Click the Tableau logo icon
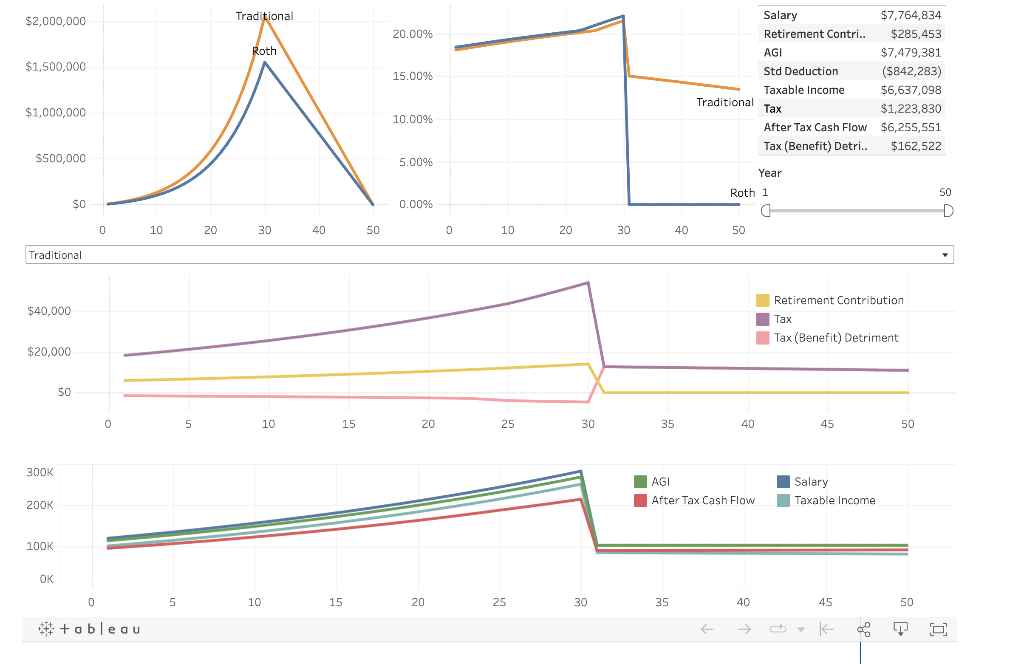This screenshot has width=1024, height=664. click(89, 629)
